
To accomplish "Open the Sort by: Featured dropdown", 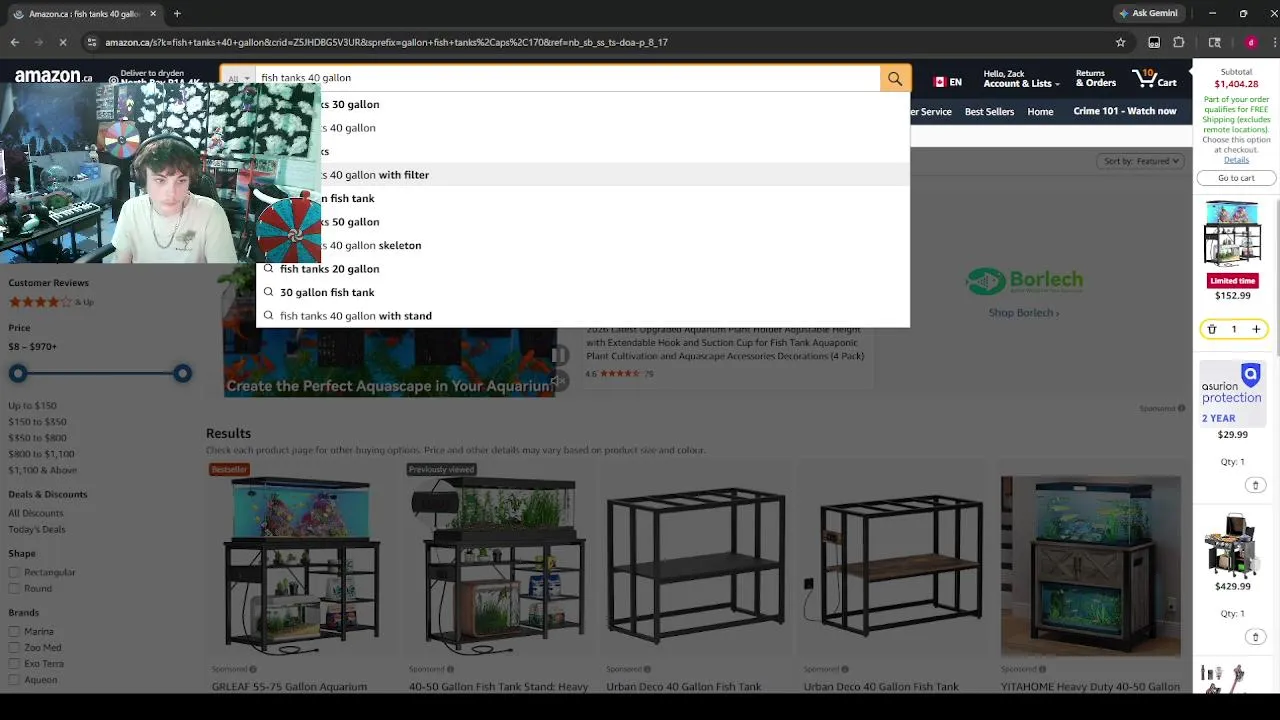I will point(1141,161).
